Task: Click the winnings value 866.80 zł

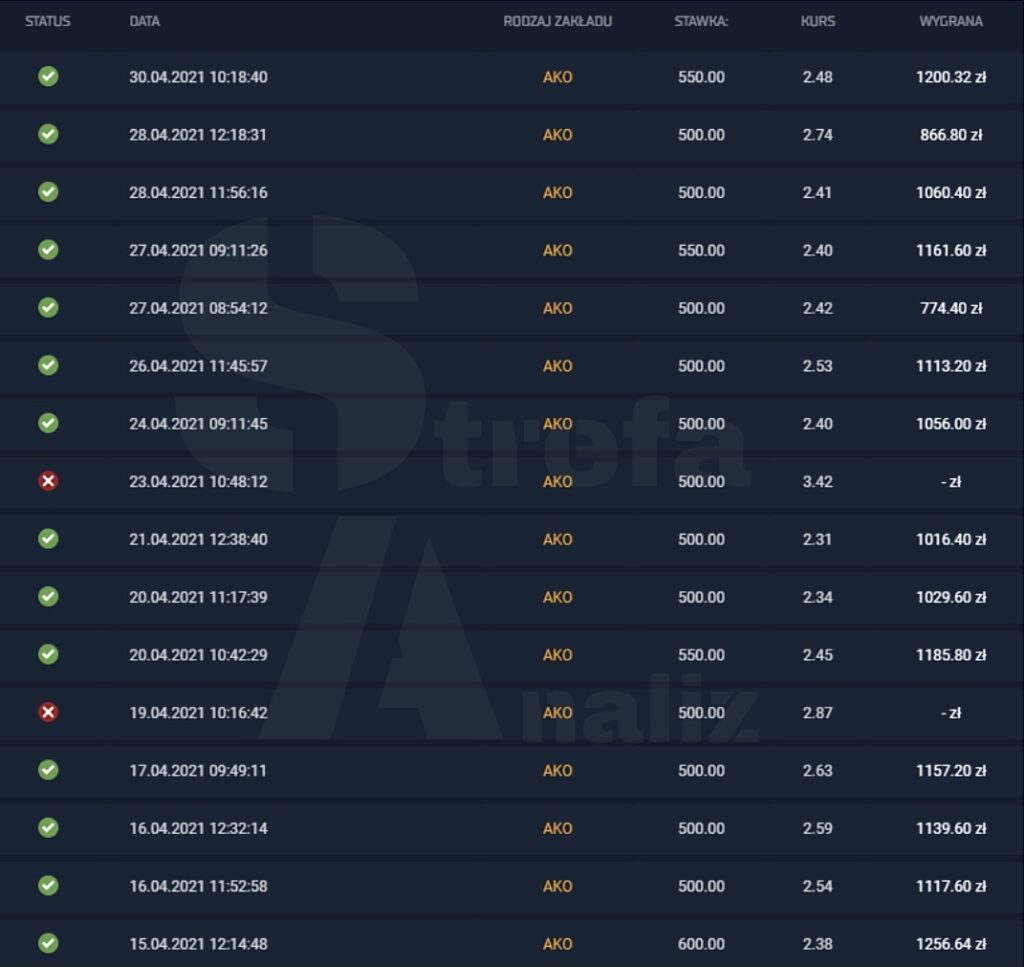Action: [951, 135]
